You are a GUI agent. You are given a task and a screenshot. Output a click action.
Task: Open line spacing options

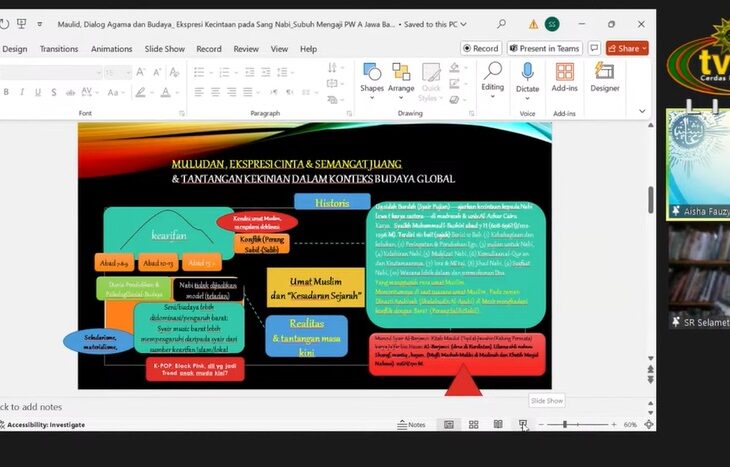coord(282,72)
